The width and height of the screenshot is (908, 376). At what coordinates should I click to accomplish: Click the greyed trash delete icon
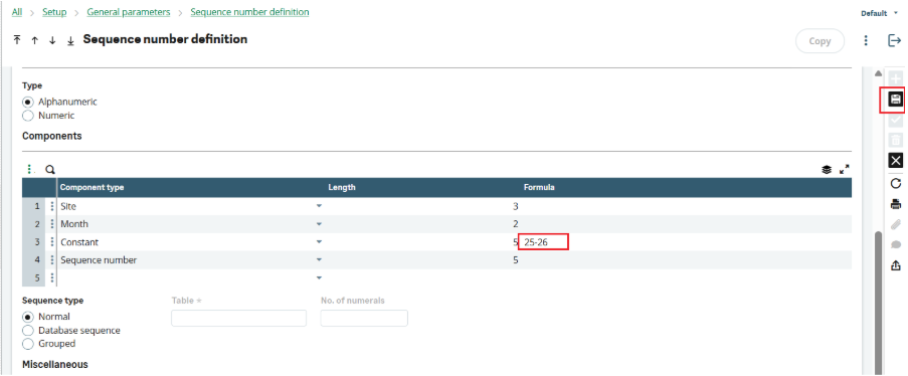[895, 140]
